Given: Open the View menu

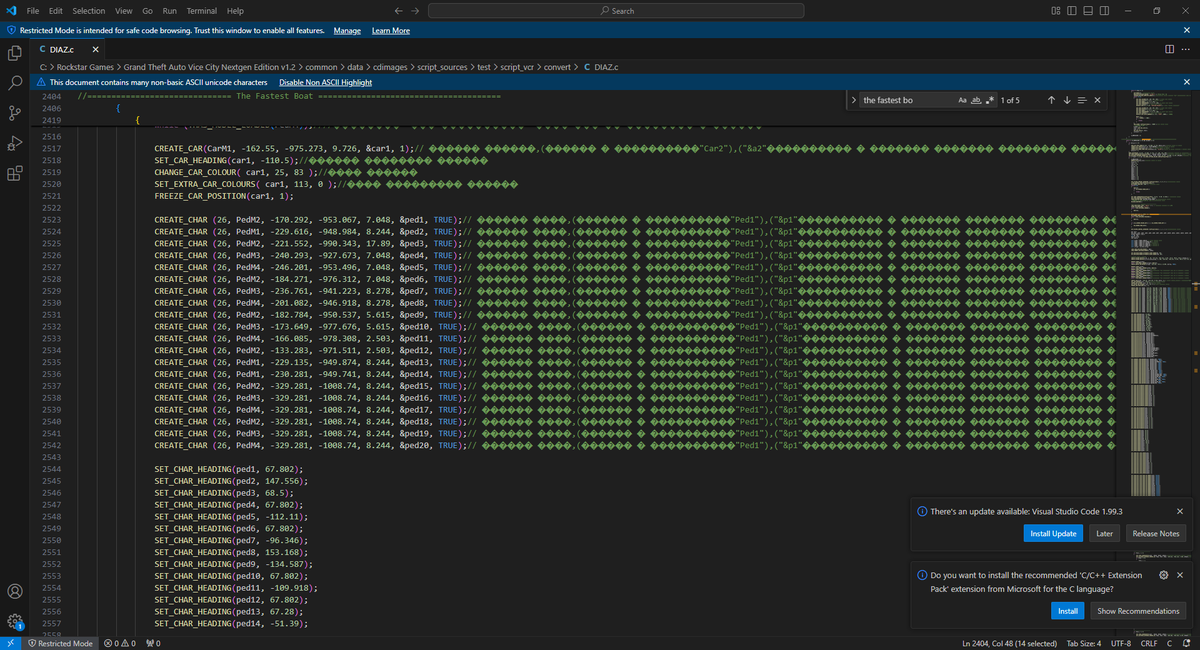Looking at the screenshot, I should point(124,10).
